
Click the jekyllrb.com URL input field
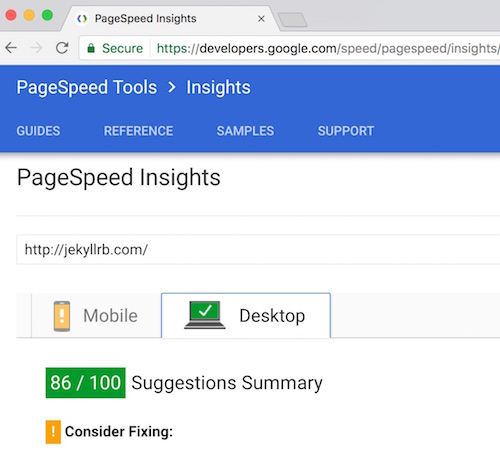[x=258, y=249]
